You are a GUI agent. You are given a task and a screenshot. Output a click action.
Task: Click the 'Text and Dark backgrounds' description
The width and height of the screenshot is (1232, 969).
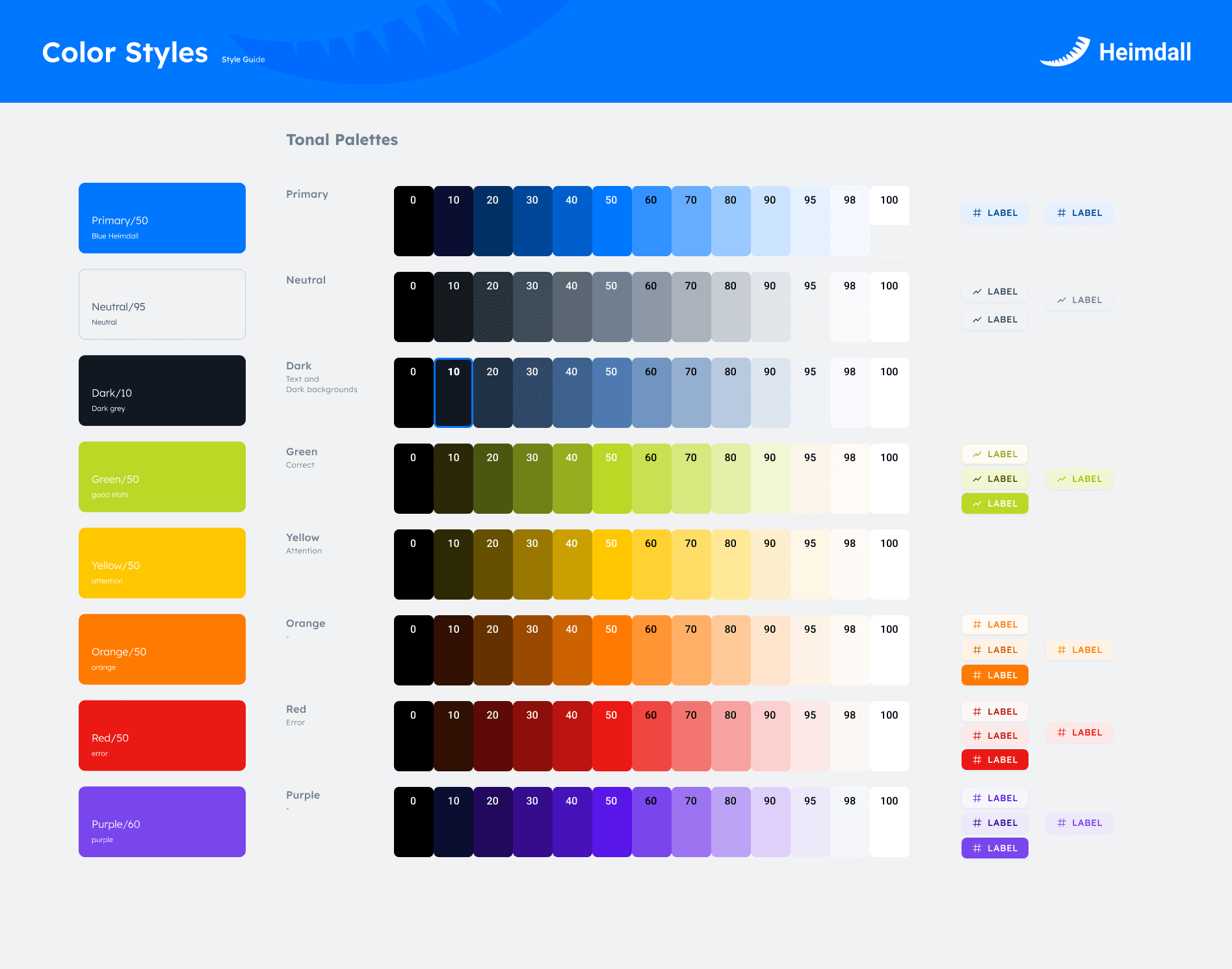click(321, 384)
